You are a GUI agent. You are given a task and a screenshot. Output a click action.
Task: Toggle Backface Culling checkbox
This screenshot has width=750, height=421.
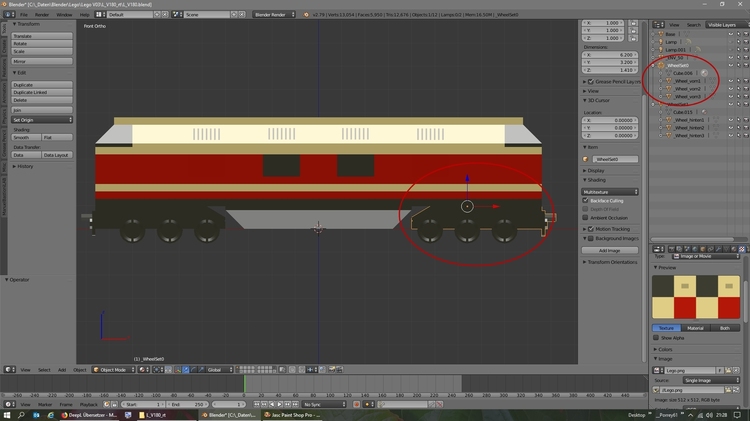point(585,200)
